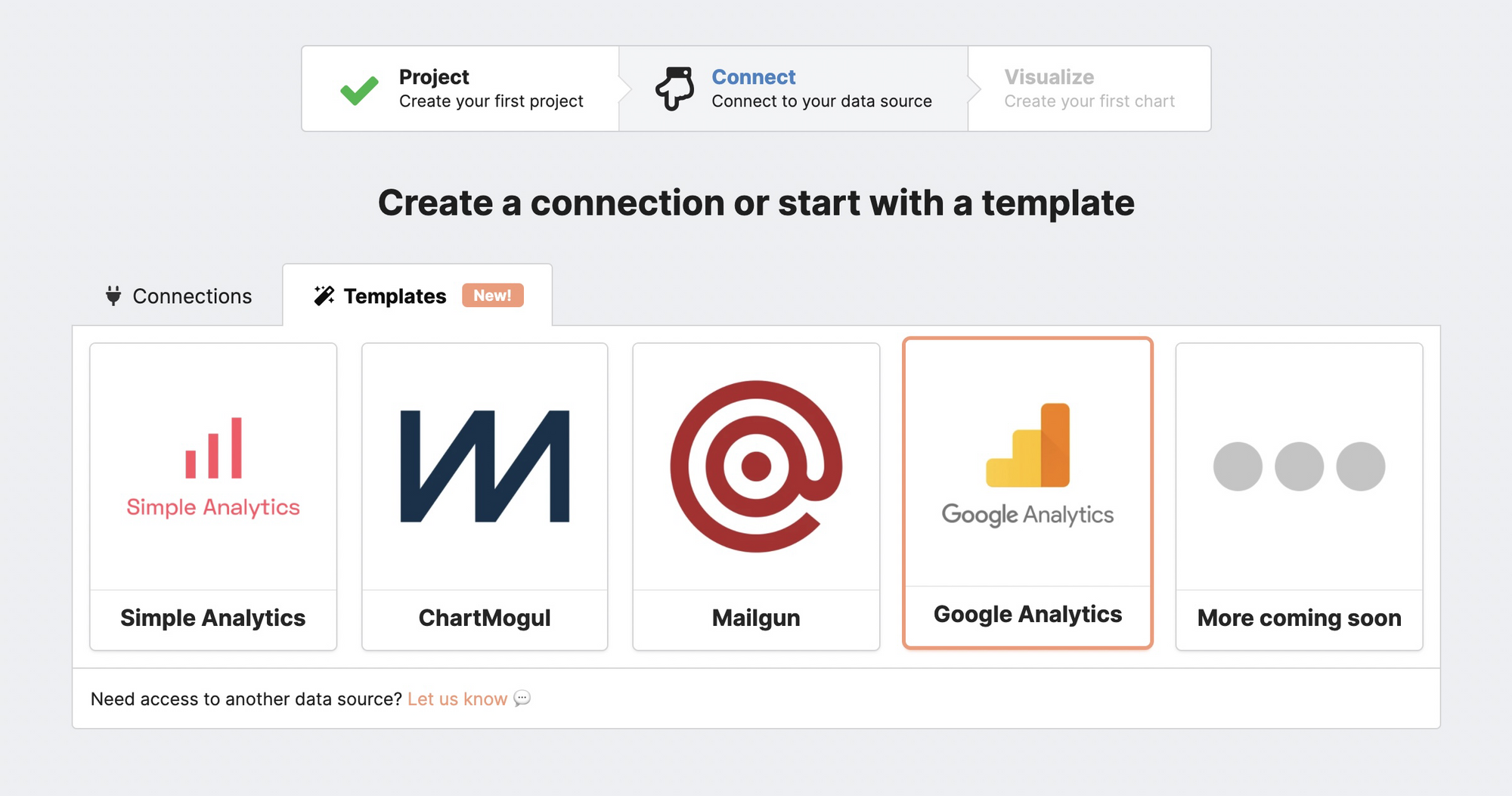Click the speech bubble icon after Let us know
The height and width of the screenshot is (796, 1512).
pos(522,698)
